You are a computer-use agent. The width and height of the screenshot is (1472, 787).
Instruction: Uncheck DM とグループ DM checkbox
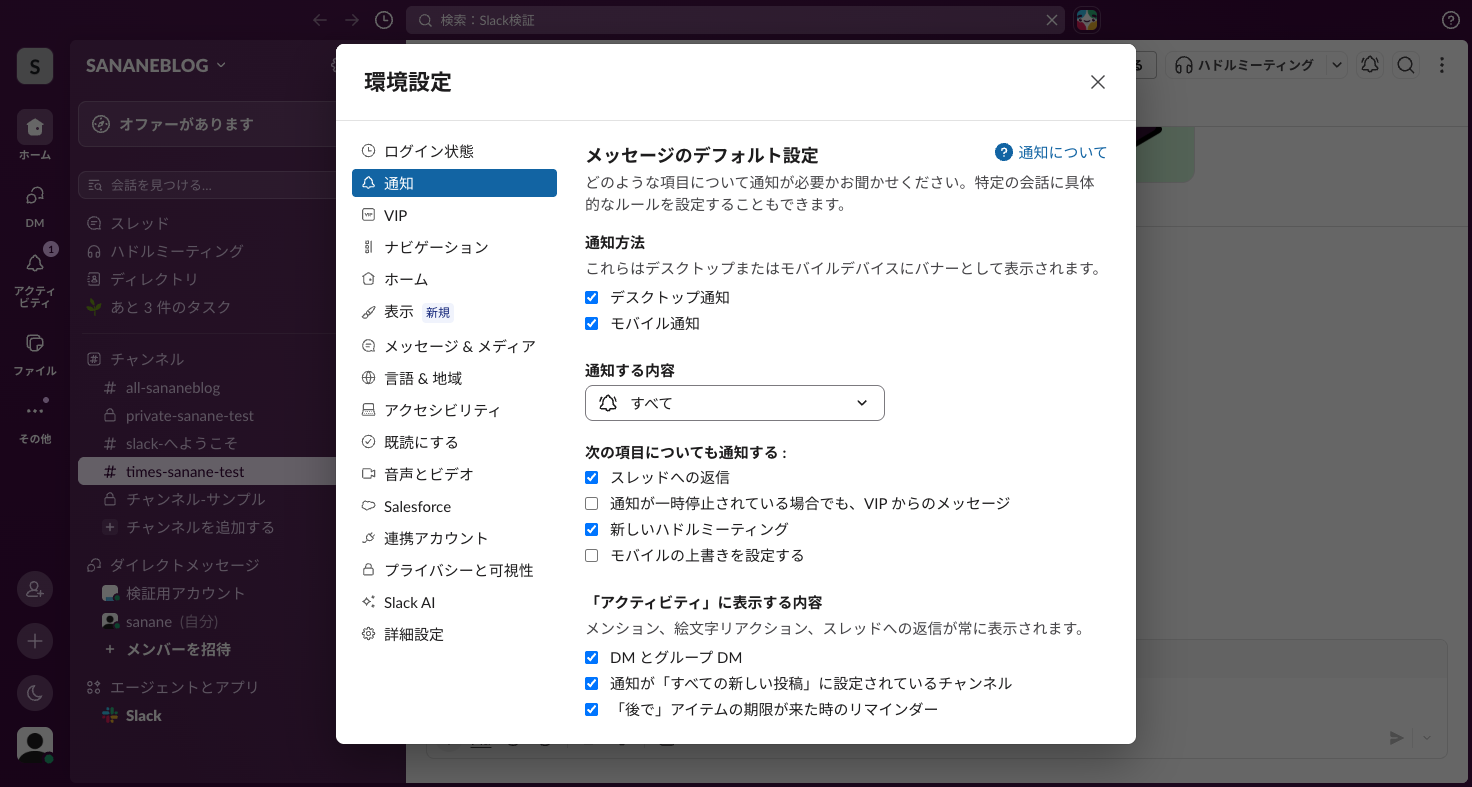[x=591, y=658]
